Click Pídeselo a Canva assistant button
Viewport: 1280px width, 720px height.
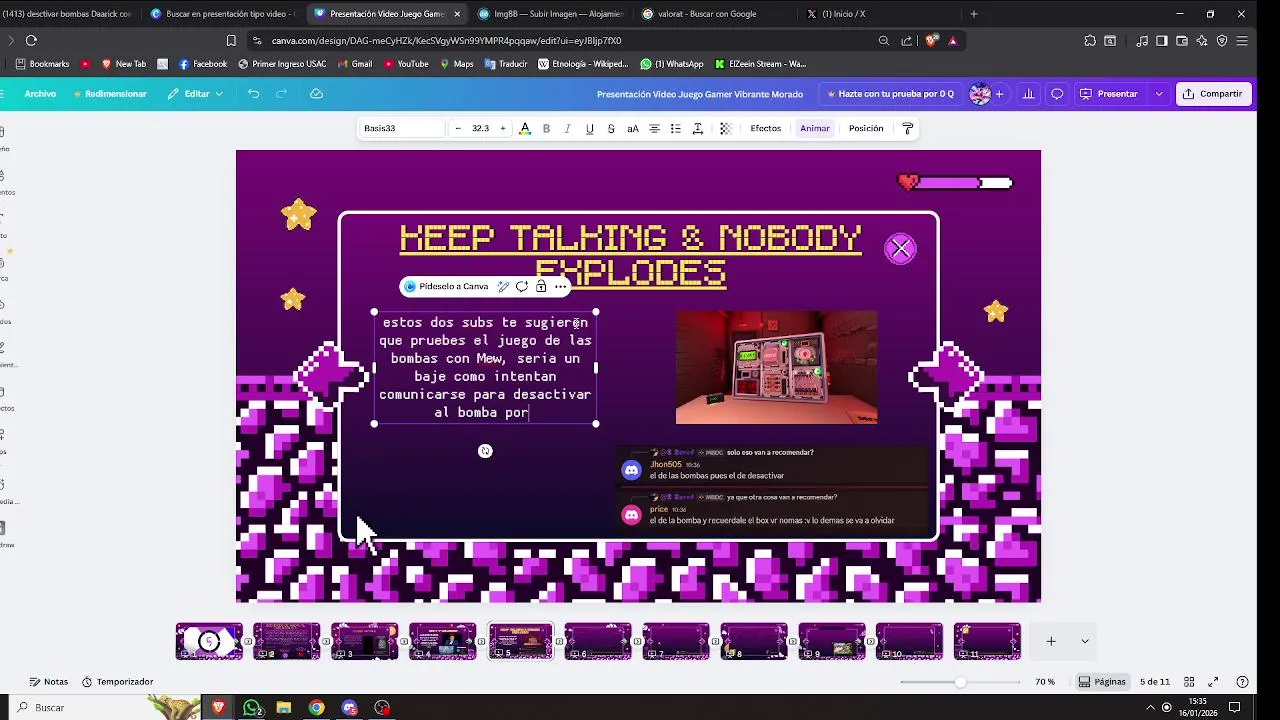click(x=447, y=286)
